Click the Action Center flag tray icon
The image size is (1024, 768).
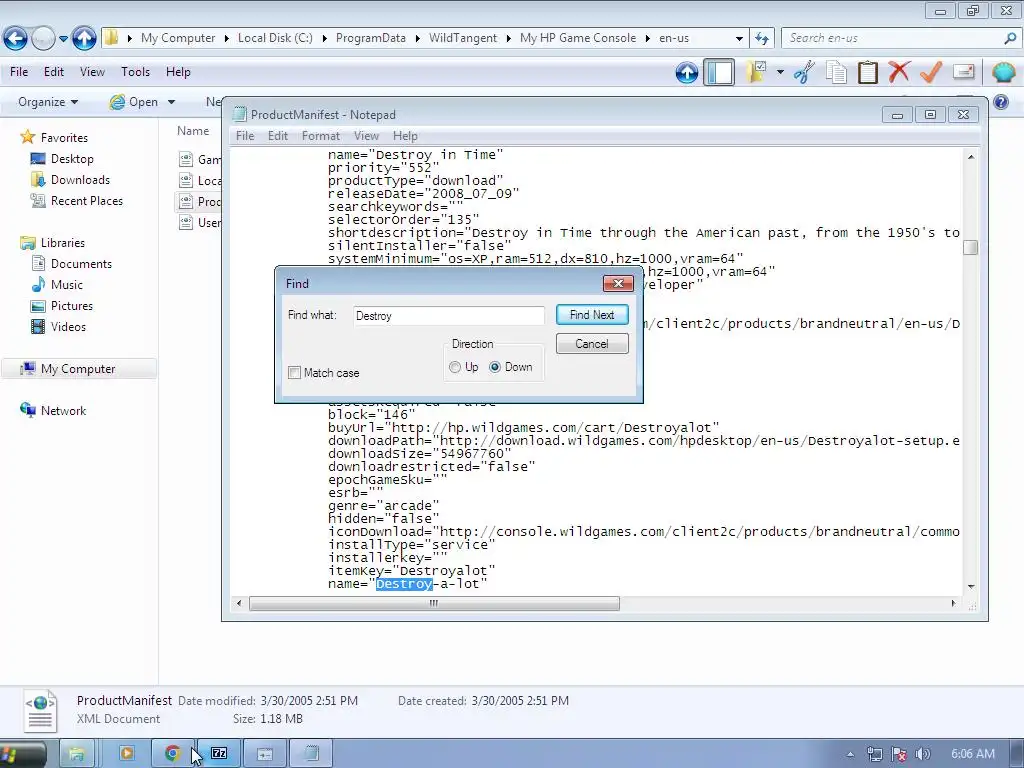pos(899,754)
